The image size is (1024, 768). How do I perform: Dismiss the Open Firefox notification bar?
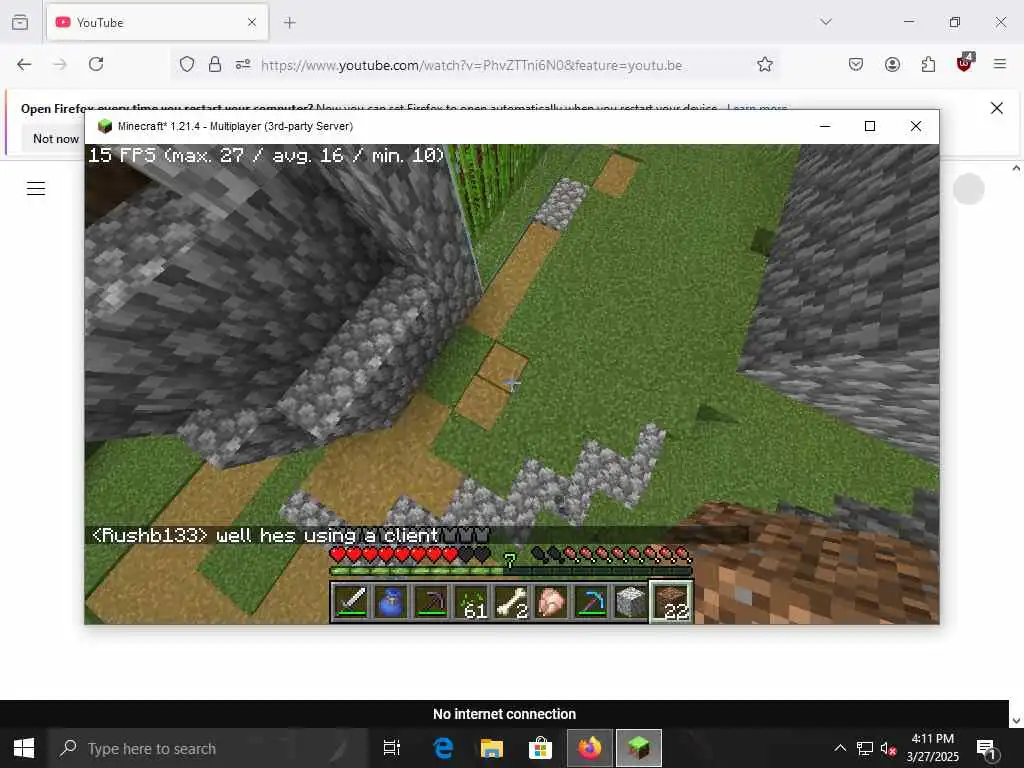[x=997, y=108]
